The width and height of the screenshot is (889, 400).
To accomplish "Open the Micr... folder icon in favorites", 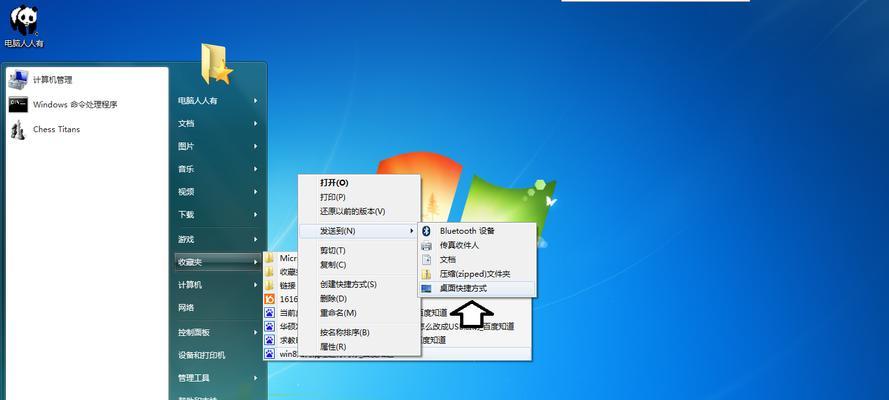I will point(270,258).
